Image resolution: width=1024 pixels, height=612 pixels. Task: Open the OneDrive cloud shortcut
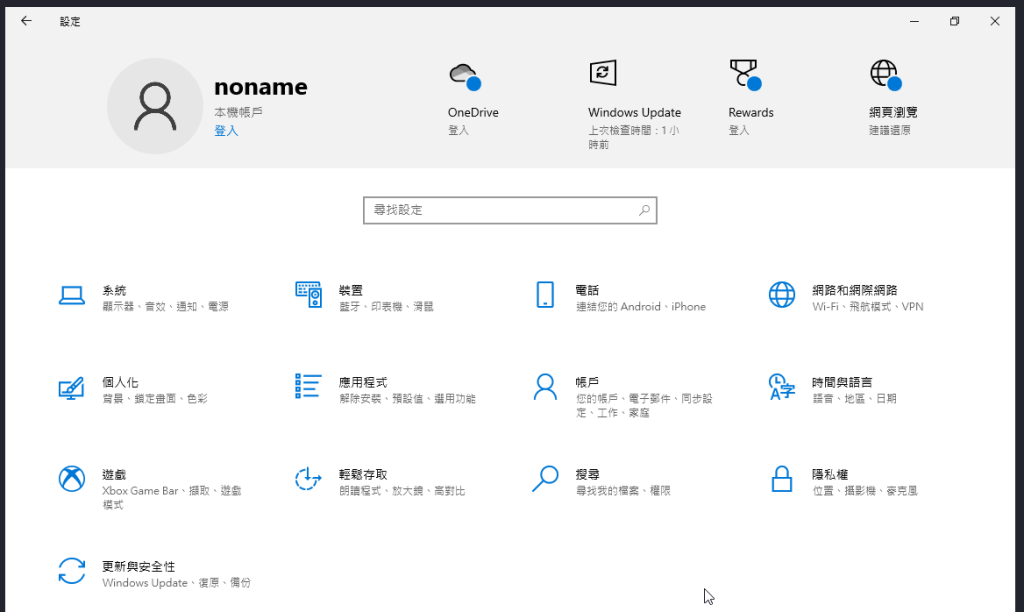[x=464, y=76]
